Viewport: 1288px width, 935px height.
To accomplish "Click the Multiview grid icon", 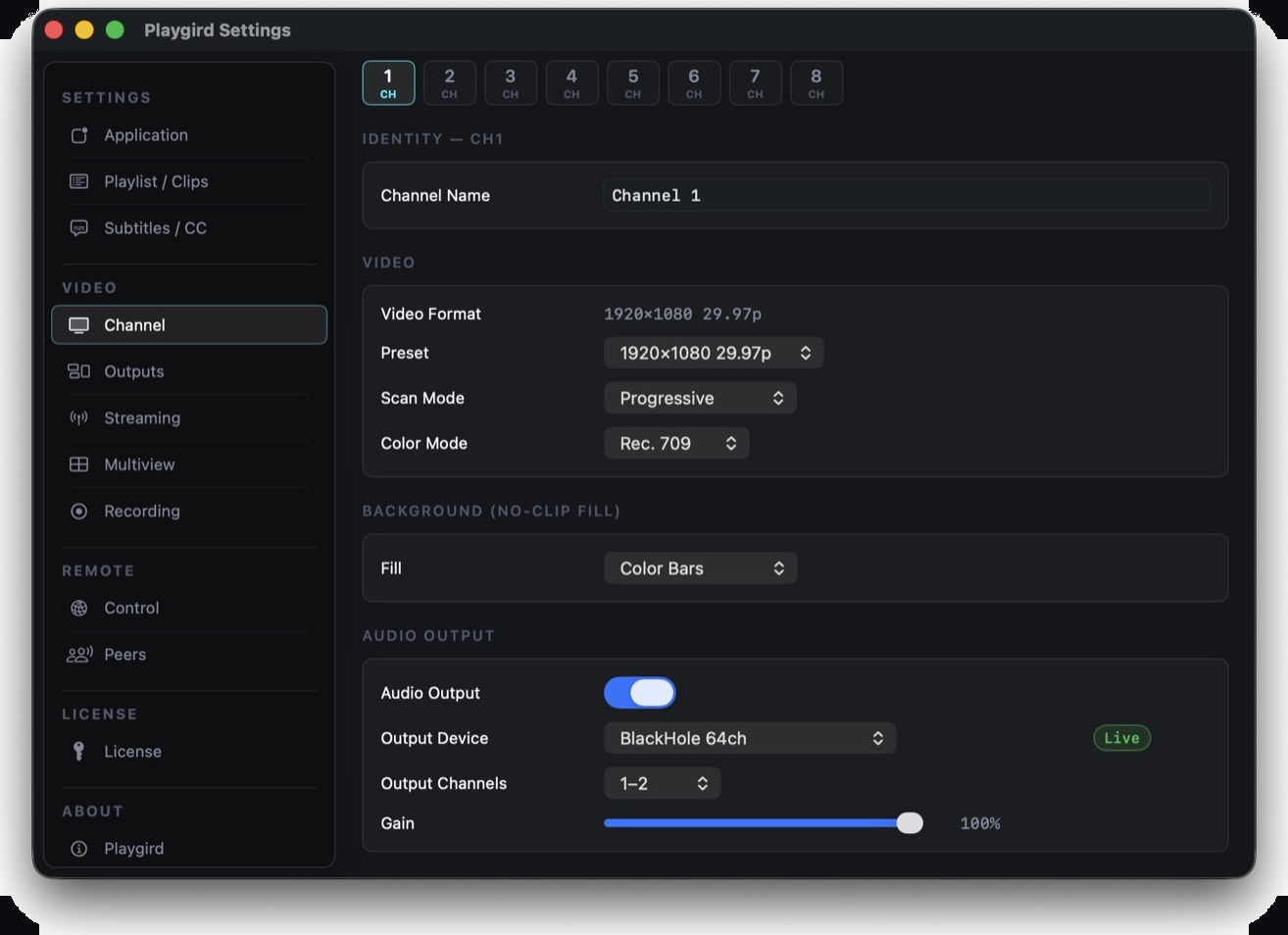I will (79, 465).
